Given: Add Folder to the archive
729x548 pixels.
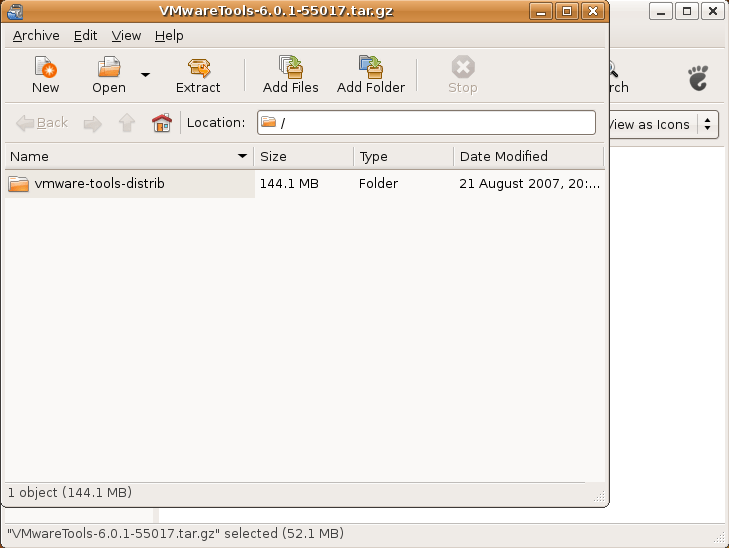Looking at the screenshot, I should tap(371, 75).
